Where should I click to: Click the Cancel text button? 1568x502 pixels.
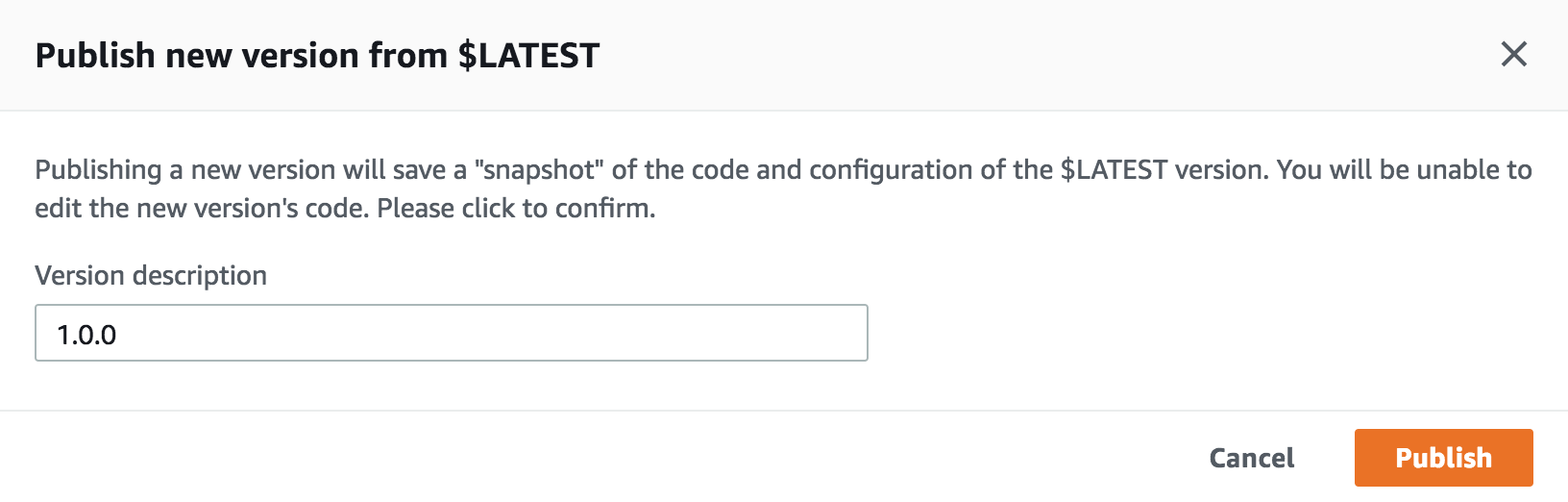(x=1251, y=458)
